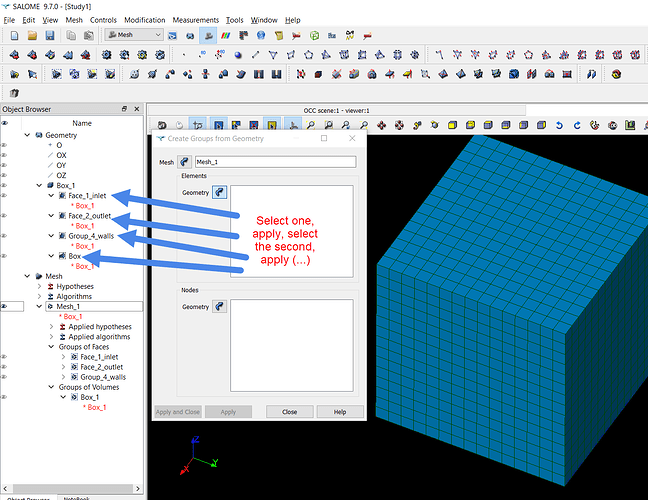Open the Measurements menu
Image resolution: width=648 pixels, height=500 pixels.
pos(196,20)
